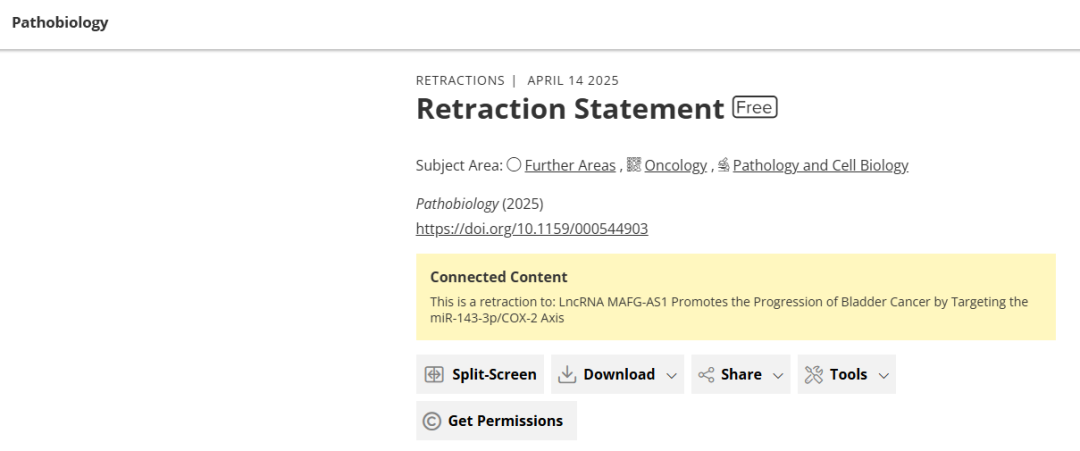This screenshot has width=1080, height=451.
Task: Open the Further Areas subject link
Action: (570, 165)
